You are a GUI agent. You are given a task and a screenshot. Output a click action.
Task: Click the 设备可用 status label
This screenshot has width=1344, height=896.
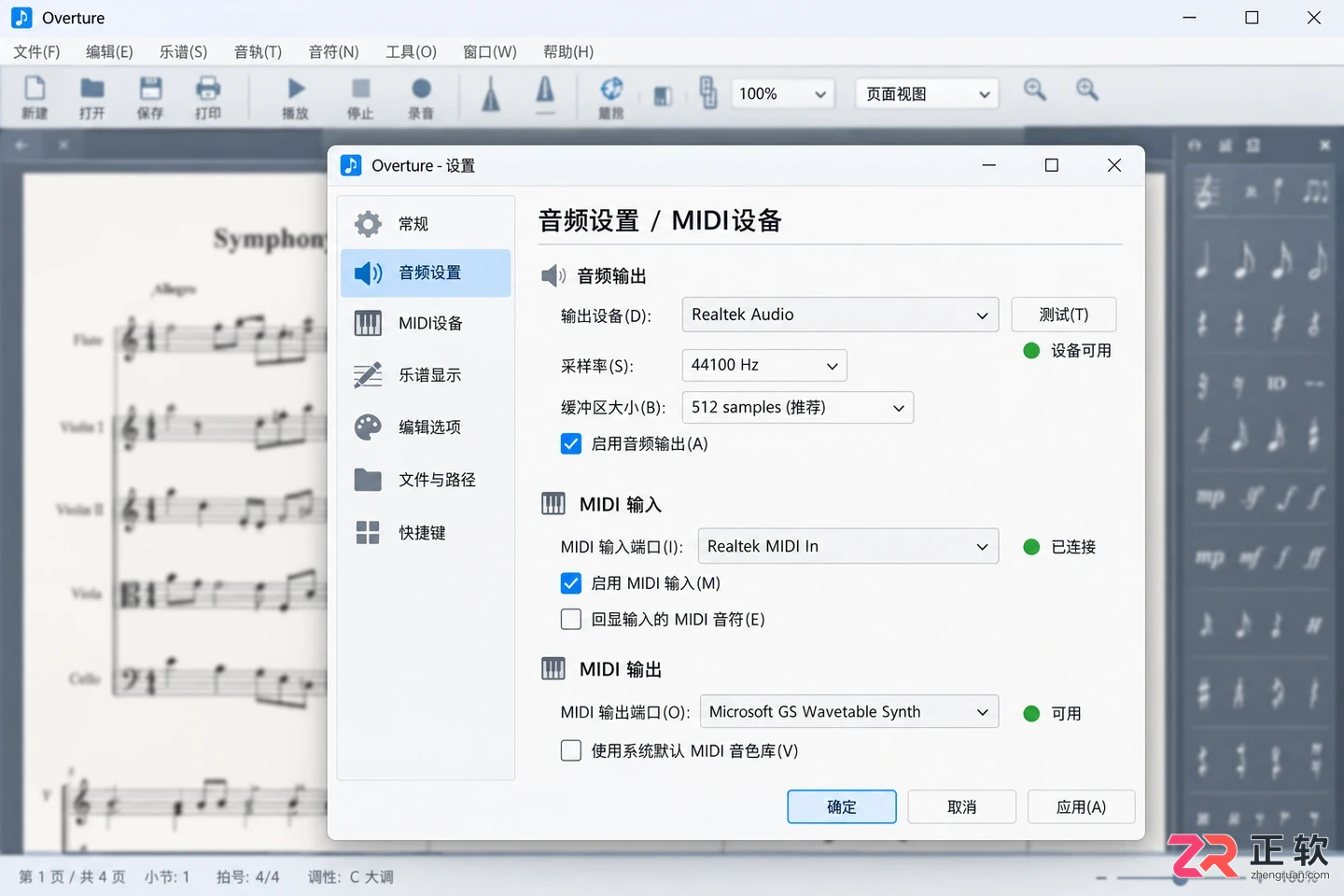coord(1081,351)
